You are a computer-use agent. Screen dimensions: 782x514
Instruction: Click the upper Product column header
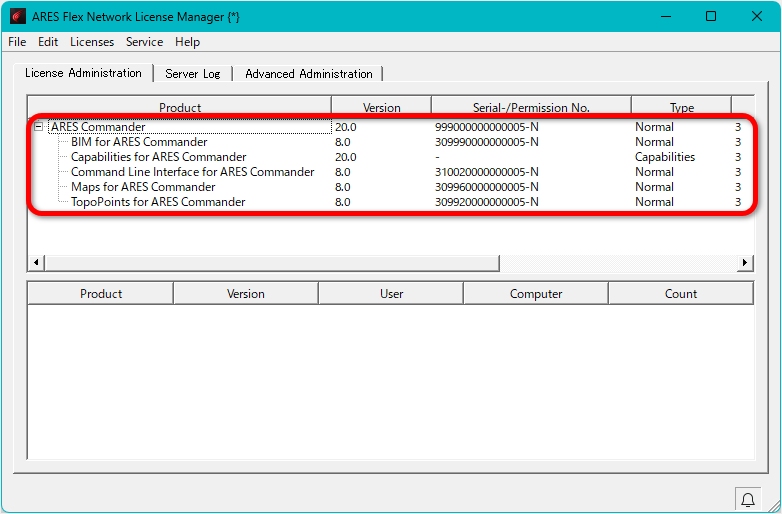(x=180, y=107)
